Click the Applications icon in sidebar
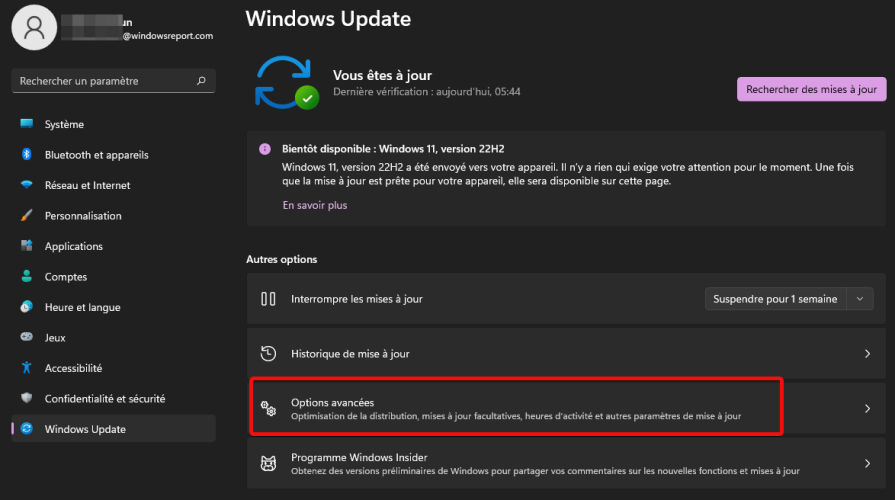The height and width of the screenshot is (500, 895). coord(26,245)
